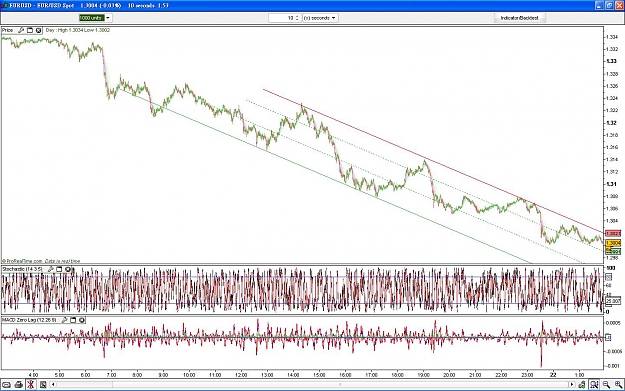625x391 pixels.
Task: Click the red crossed drawing-tools icon
Action: [31, 385]
